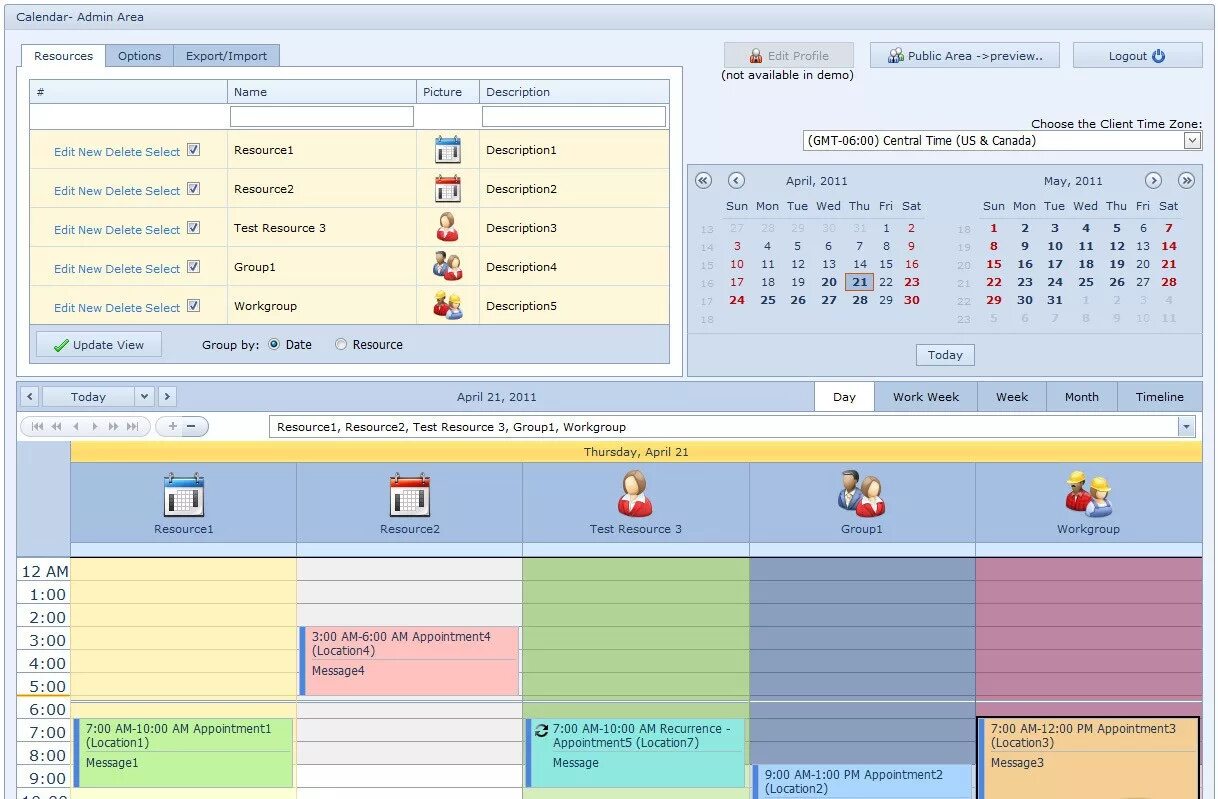1218x799 pixels.
Task: Click recurrence icon on Appointment5
Action: point(542,731)
